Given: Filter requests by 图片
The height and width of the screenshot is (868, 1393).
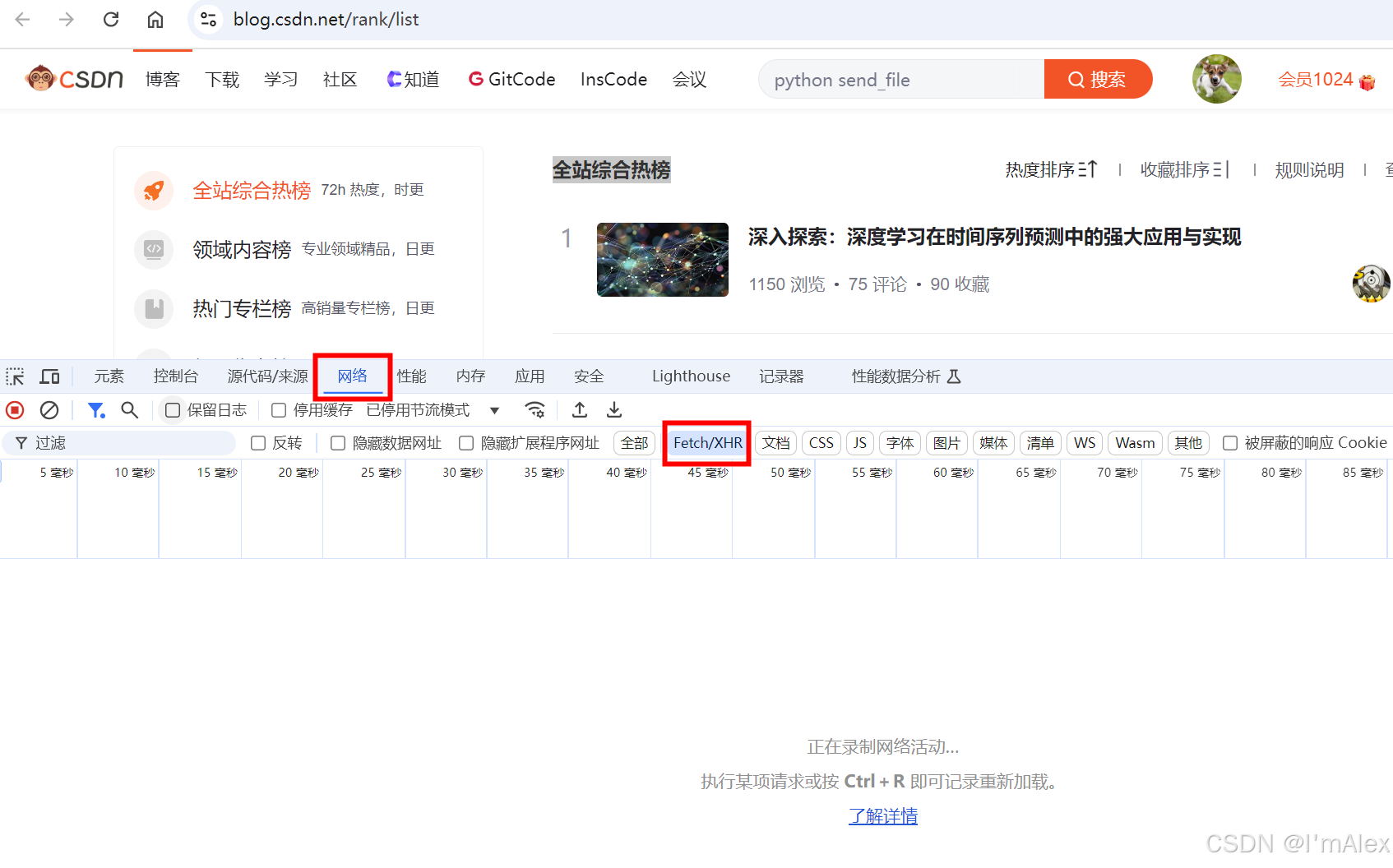Looking at the screenshot, I should (x=946, y=443).
